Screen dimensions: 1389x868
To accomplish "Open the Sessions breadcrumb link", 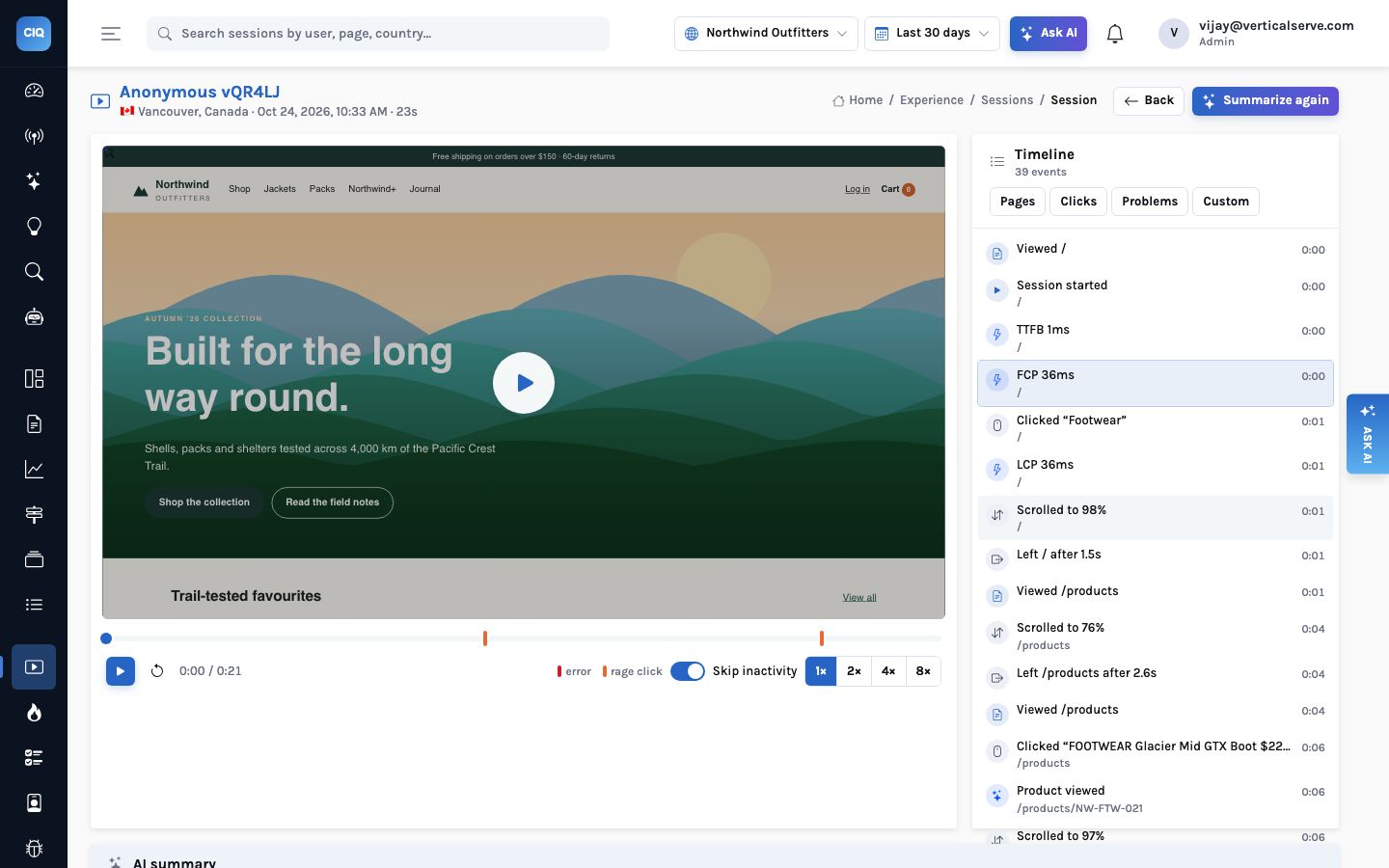I will [x=1006, y=100].
